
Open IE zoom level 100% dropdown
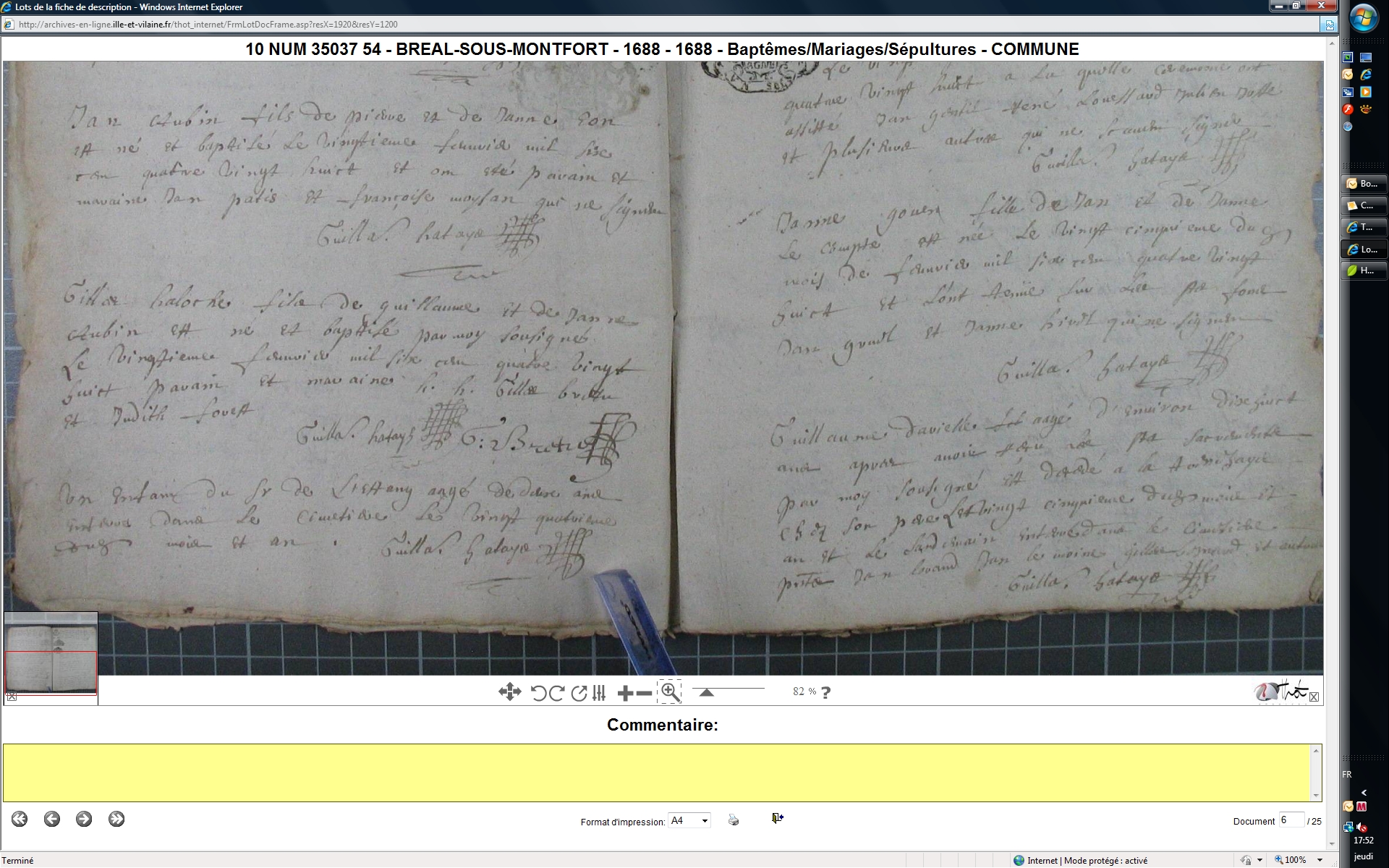pos(1320,860)
